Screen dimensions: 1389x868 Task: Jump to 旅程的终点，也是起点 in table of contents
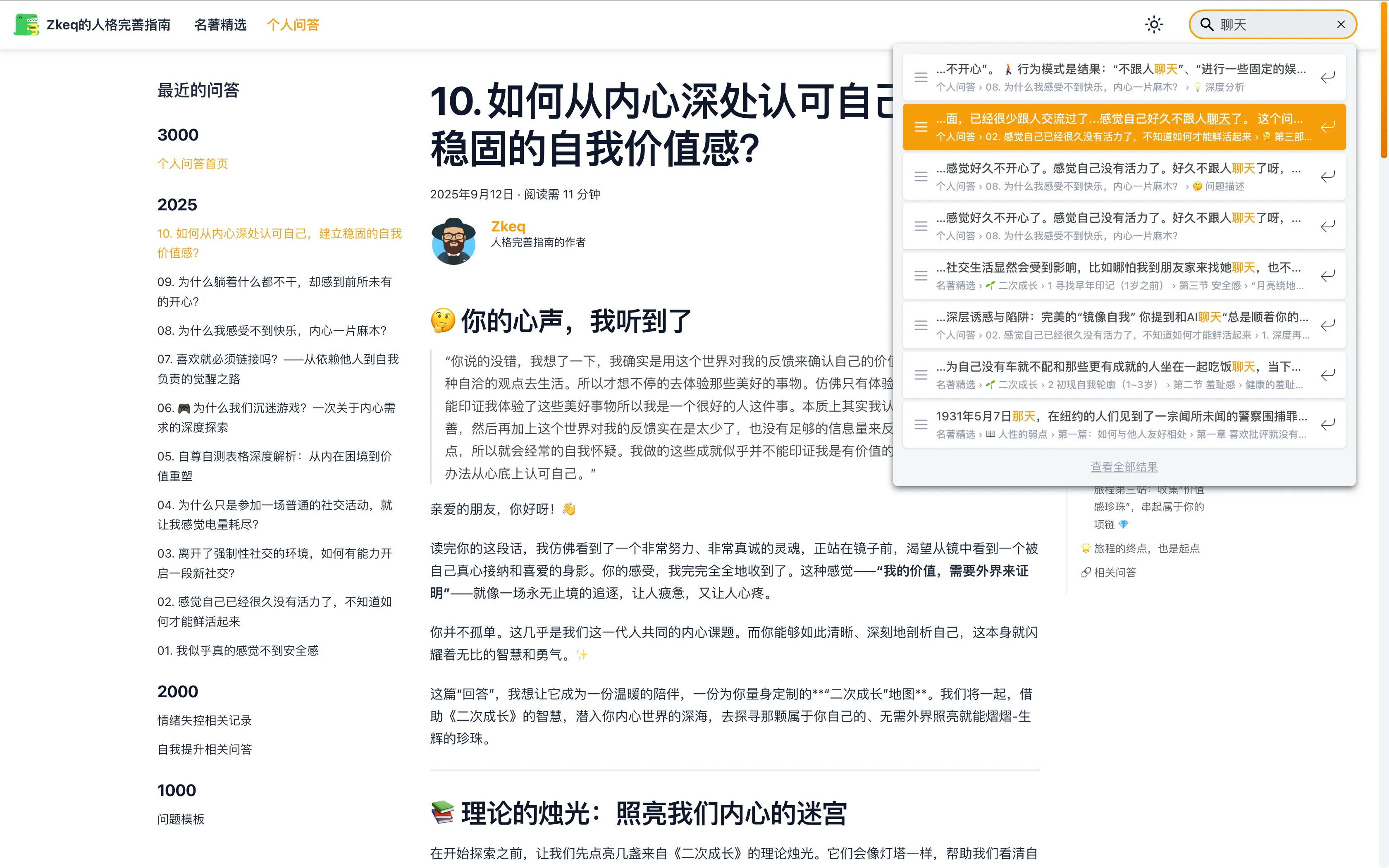pyautogui.click(x=1141, y=548)
